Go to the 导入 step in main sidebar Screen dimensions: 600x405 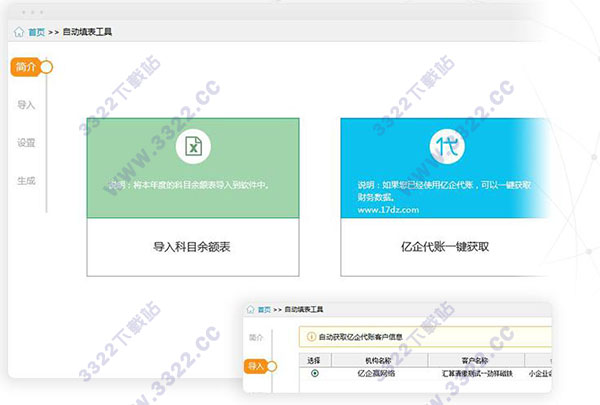coord(26,105)
